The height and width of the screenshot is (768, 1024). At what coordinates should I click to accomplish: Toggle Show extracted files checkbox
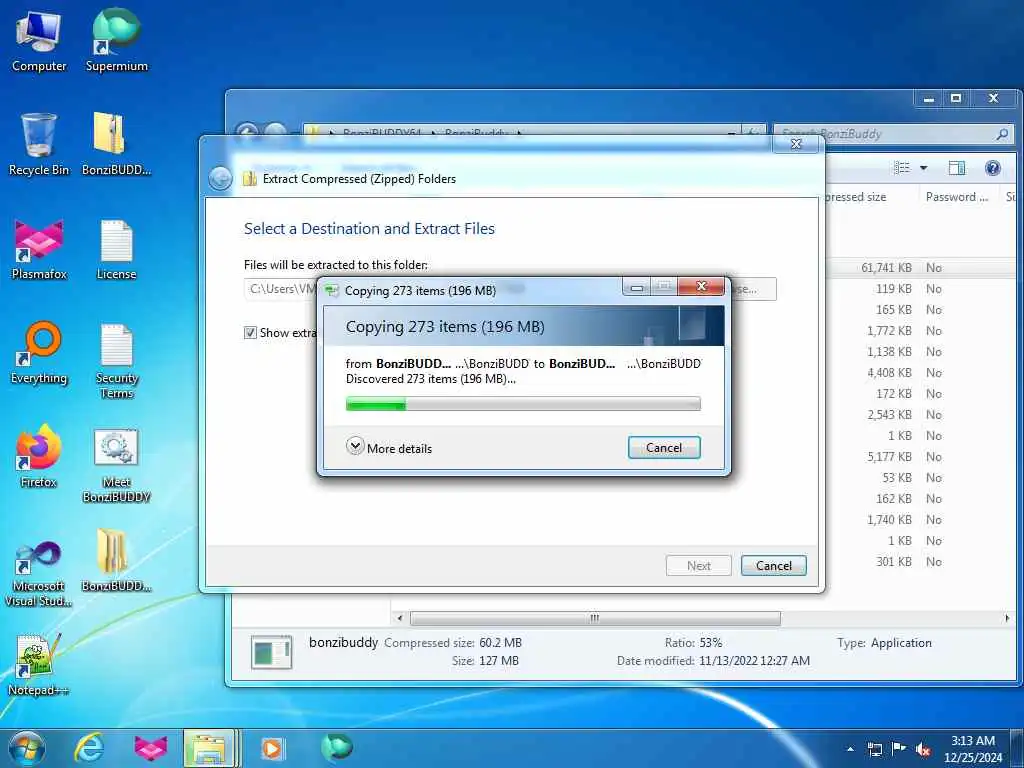250,333
